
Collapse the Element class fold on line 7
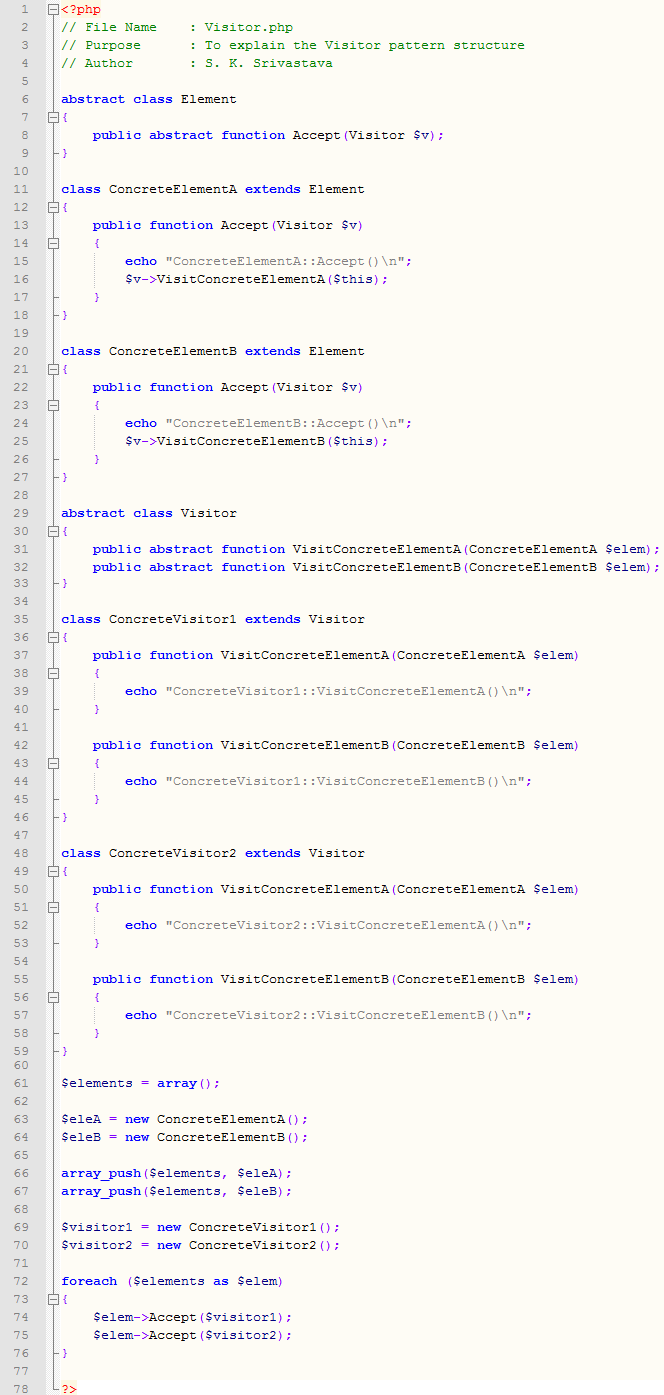[x=54, y=117]
